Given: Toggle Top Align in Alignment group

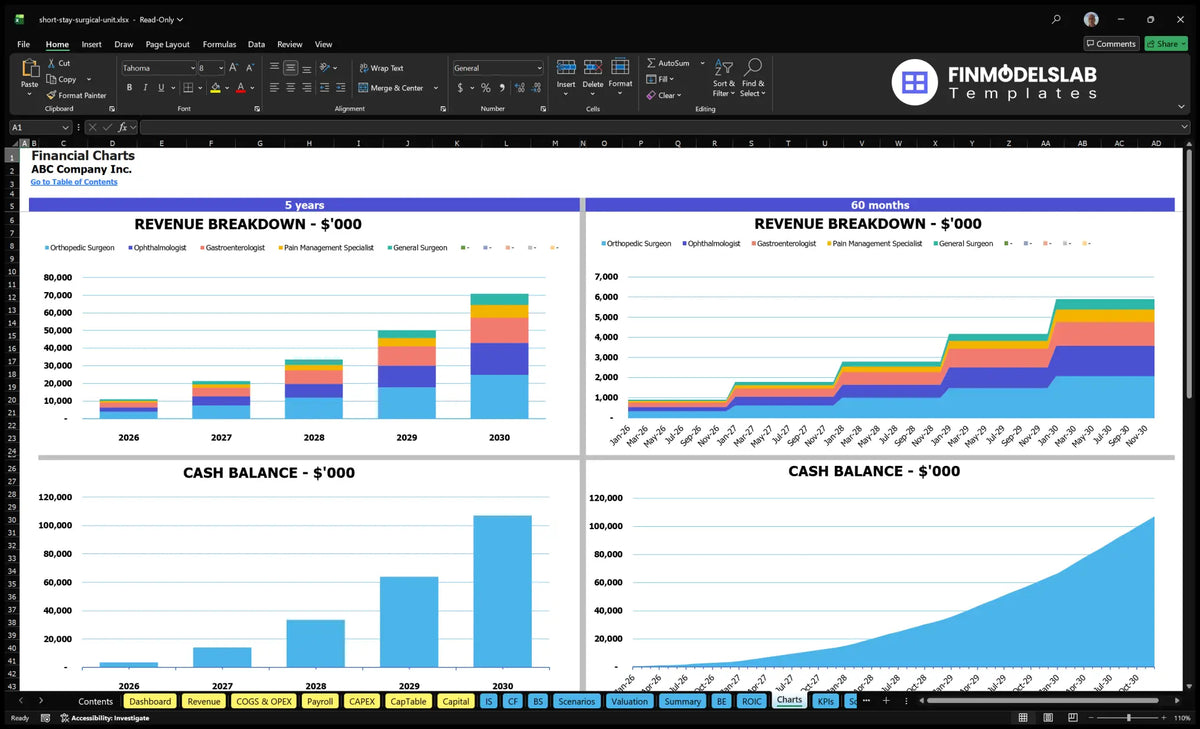Looking at the screenshot, I should point(274,68).
